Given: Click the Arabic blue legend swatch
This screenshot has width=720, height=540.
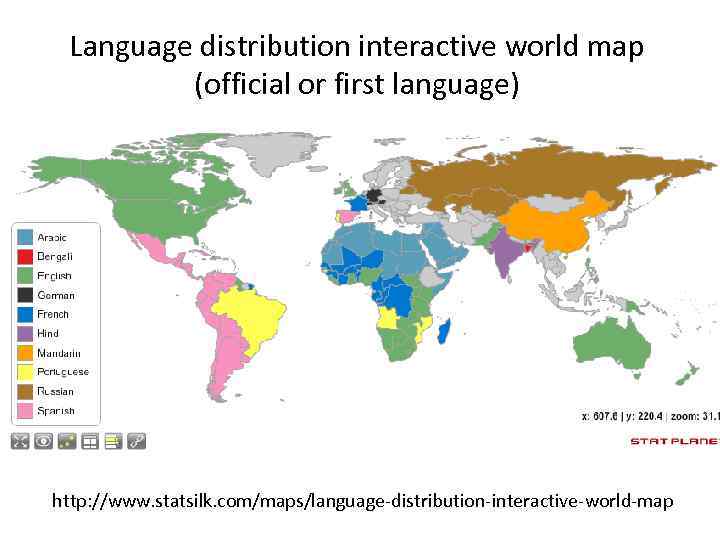Looking at the screenshot, I should tap(25, 237).
